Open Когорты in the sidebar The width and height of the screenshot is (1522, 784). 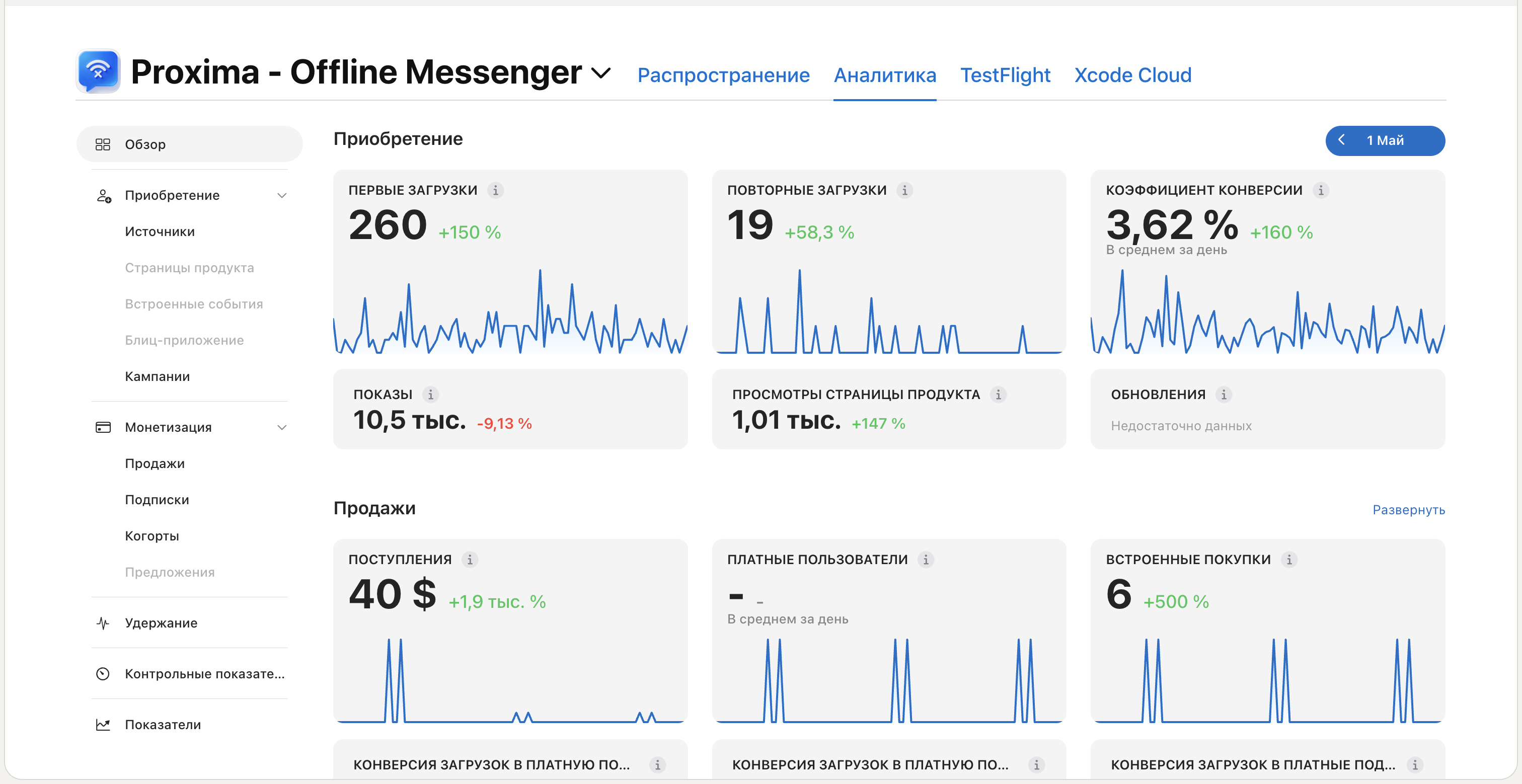click(x=152, y=536)
